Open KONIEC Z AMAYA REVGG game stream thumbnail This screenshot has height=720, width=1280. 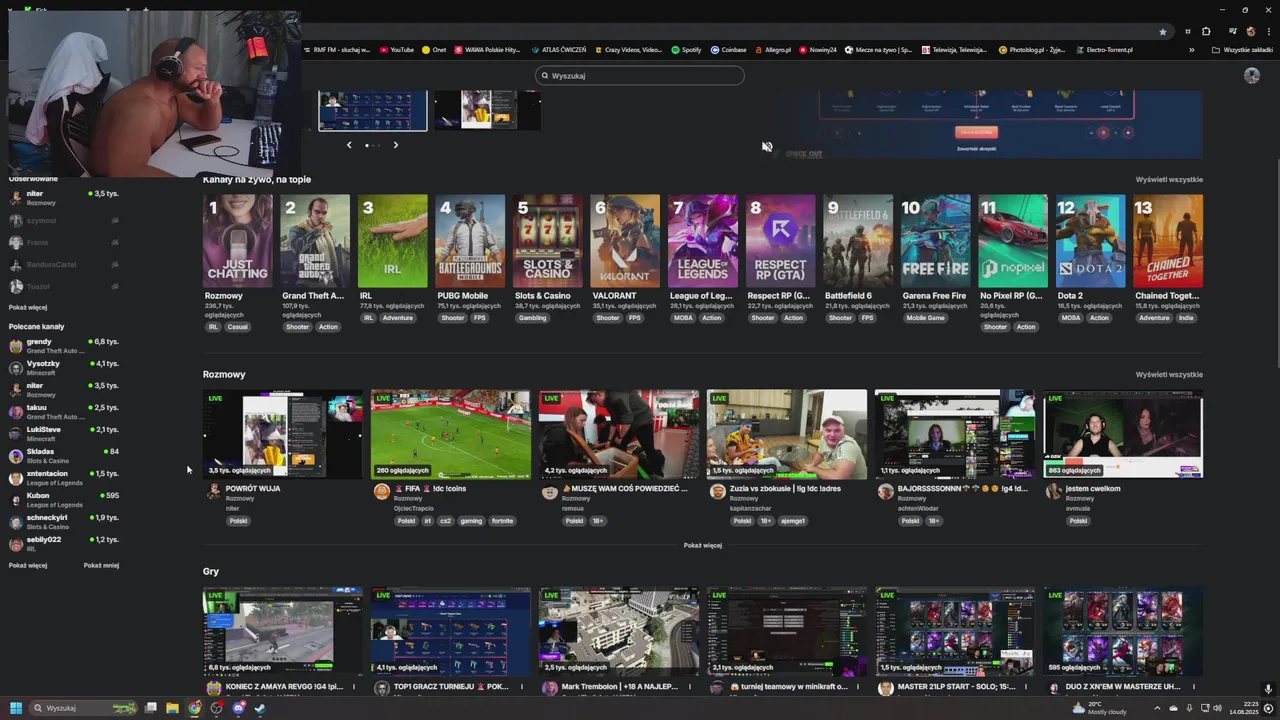coord(283,631)
